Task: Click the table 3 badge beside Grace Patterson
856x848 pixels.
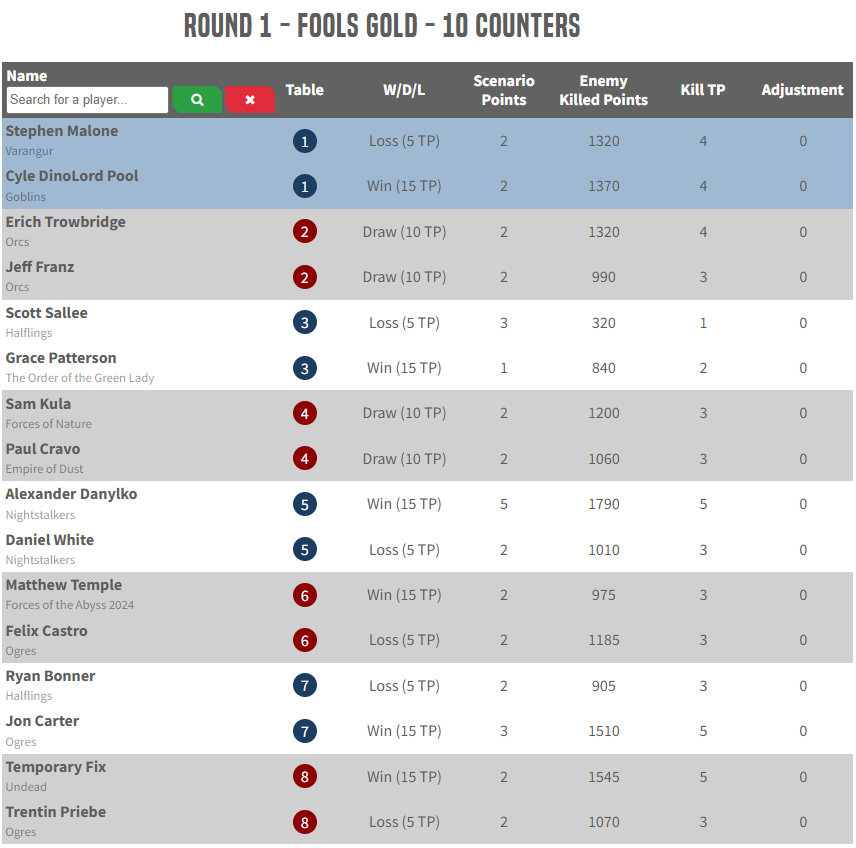Action: pyautogui.click(x=305, y=369)
